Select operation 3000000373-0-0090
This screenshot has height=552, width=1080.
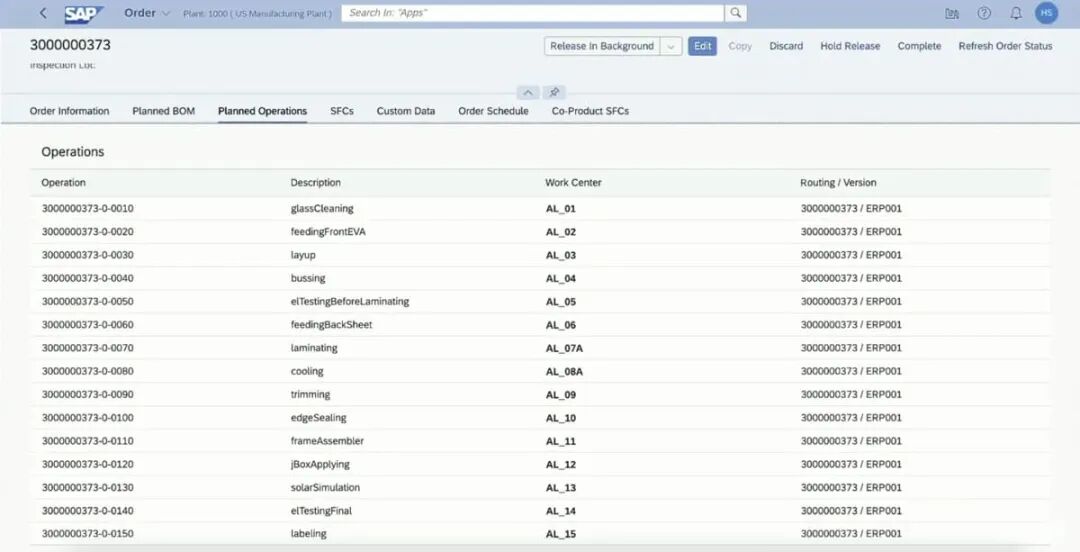87,394
